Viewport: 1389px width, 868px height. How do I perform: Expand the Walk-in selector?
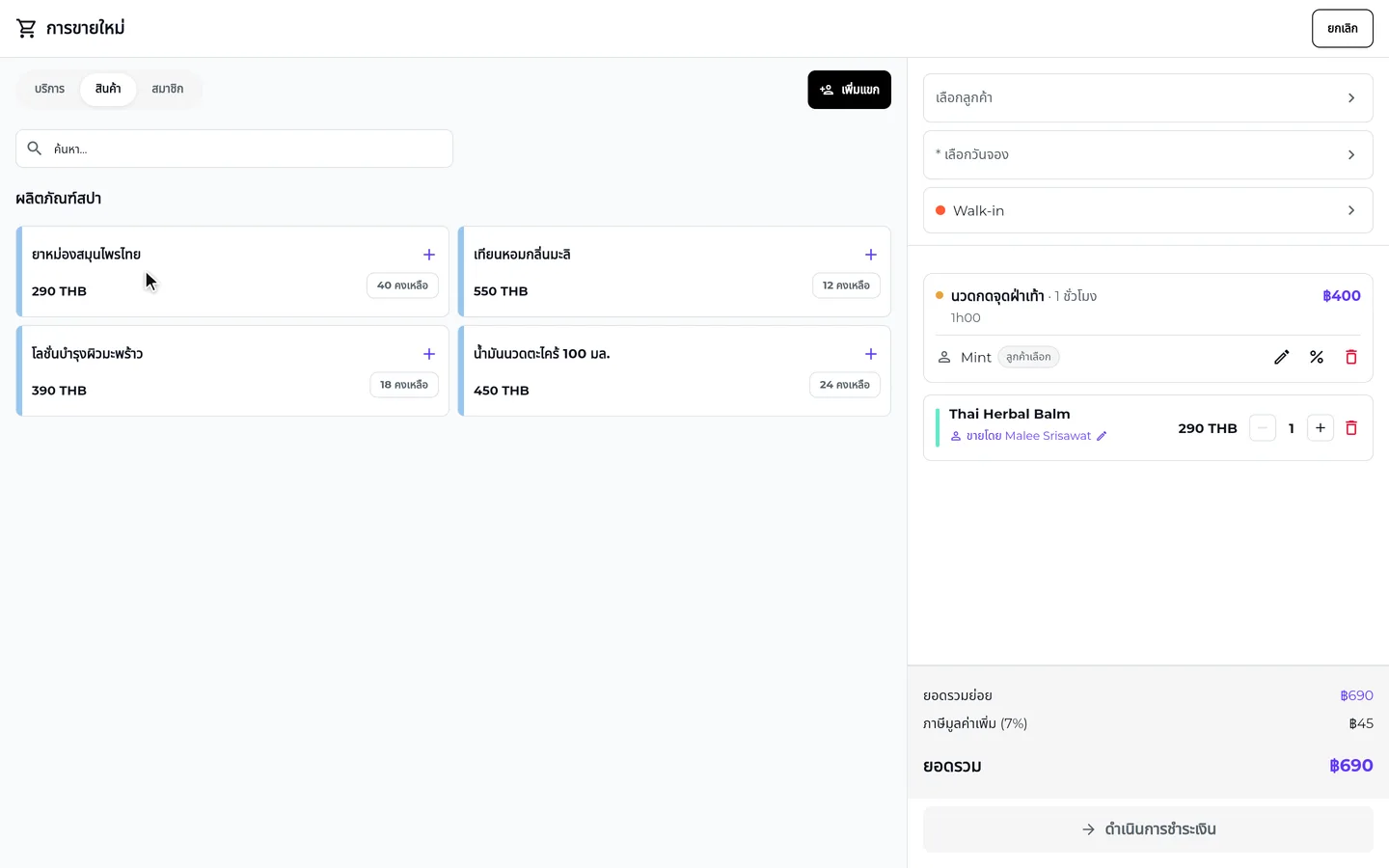click(1148, 210)
